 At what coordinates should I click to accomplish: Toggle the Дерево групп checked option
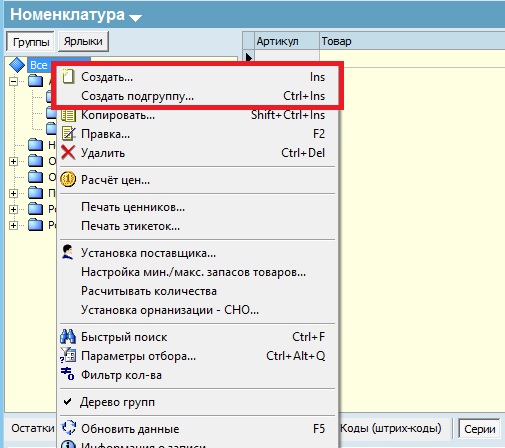point(197,402)
